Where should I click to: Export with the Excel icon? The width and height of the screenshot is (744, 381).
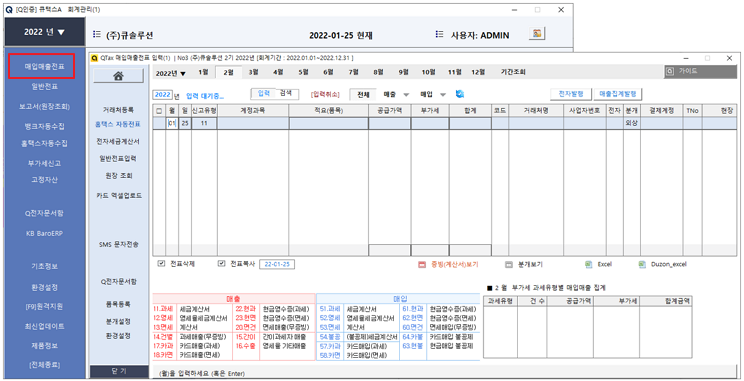pyautogui.click(x=589, y=264)
